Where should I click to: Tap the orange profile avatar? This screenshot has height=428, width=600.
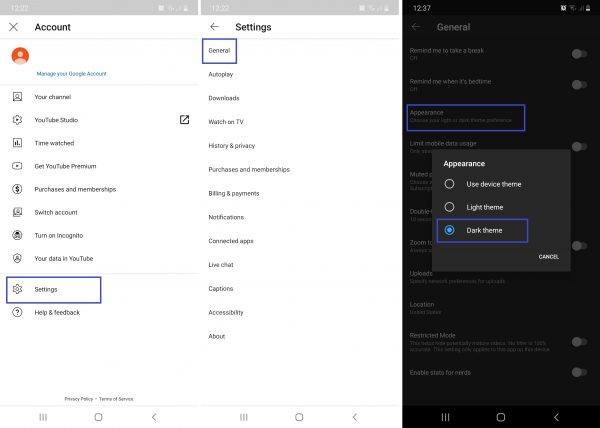click(18, 56)
